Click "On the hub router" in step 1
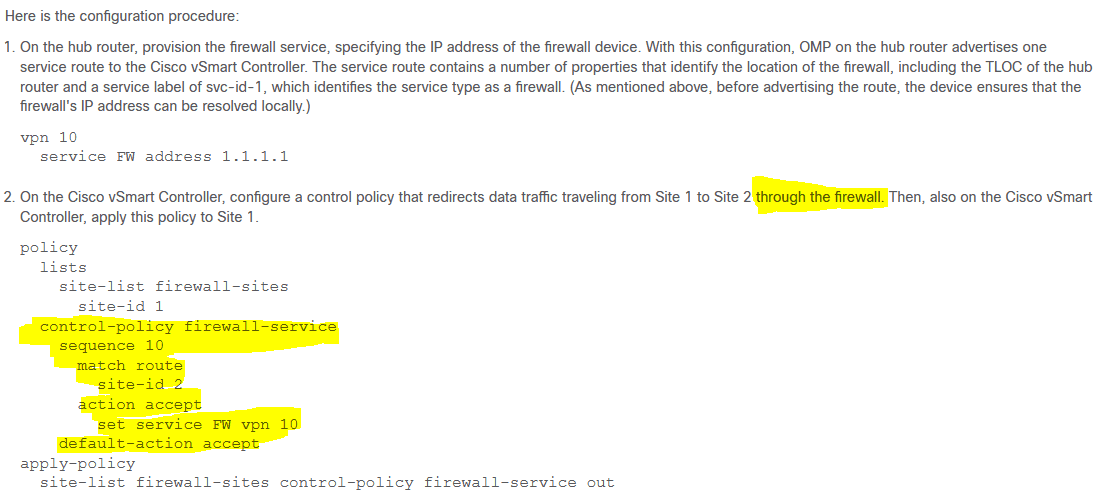1105x494 pixels. pos(68,48)
